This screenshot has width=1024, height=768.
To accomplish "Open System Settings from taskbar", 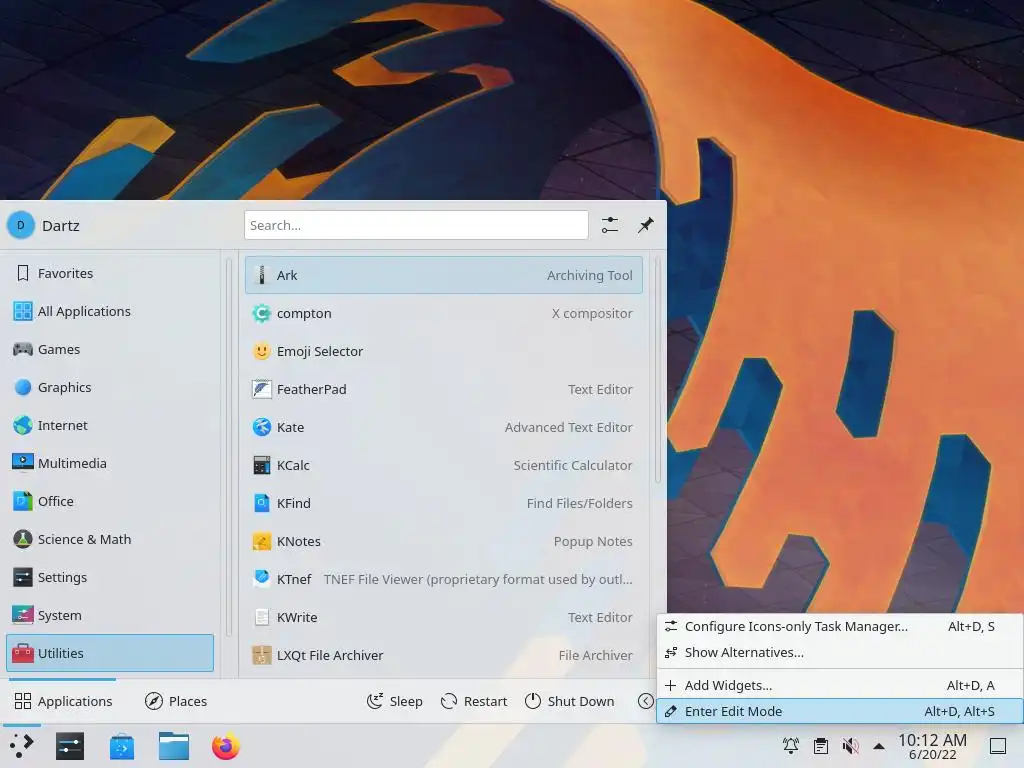I will (70, 746).
